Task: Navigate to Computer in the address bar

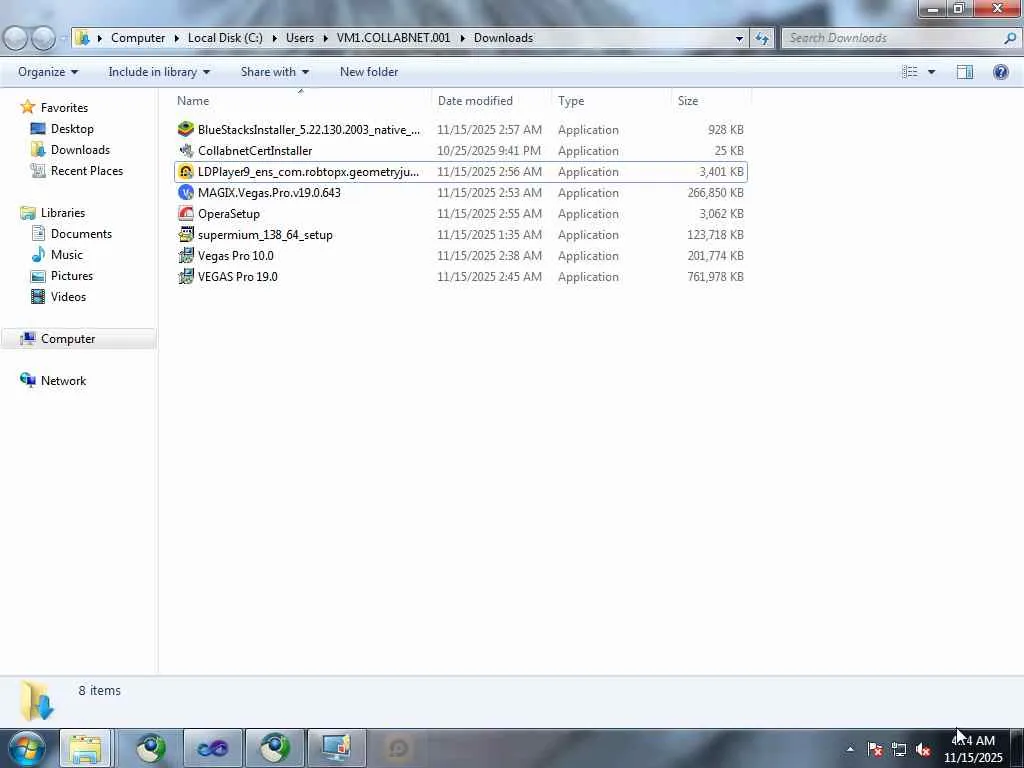Action: click(138, 38)
